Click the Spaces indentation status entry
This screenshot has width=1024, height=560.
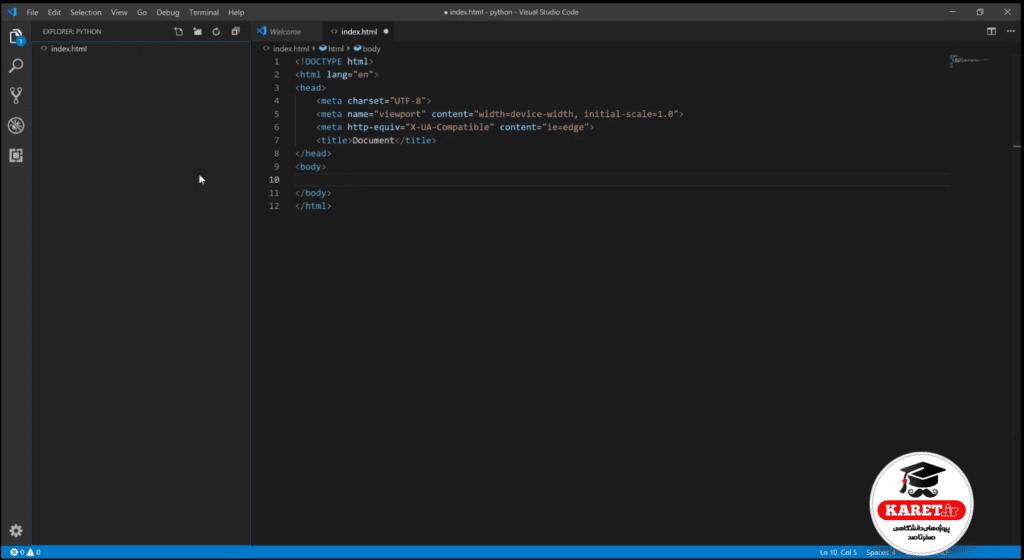[881, 552]
